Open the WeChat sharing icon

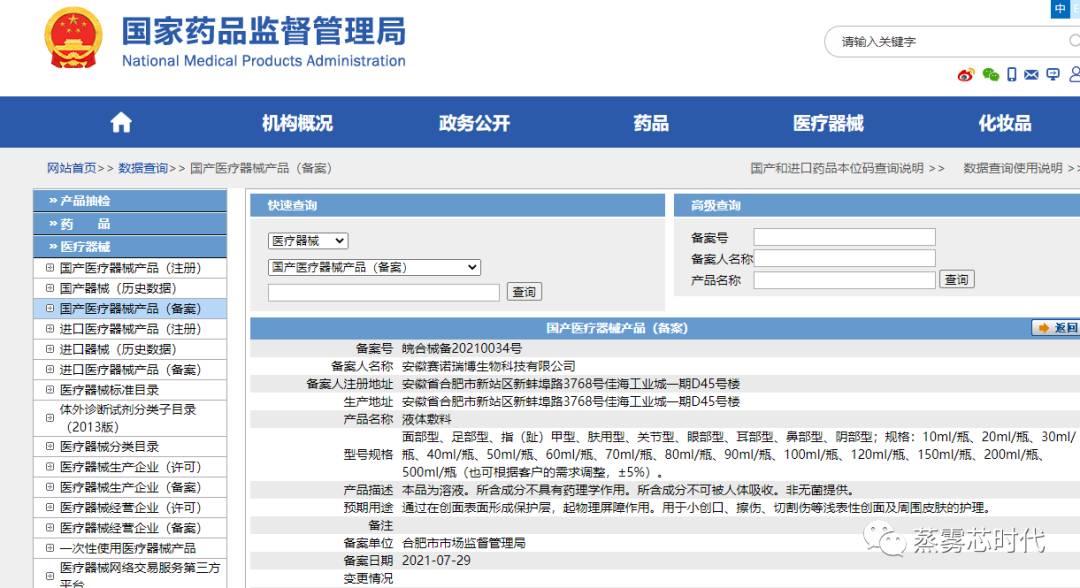[990, 74]
